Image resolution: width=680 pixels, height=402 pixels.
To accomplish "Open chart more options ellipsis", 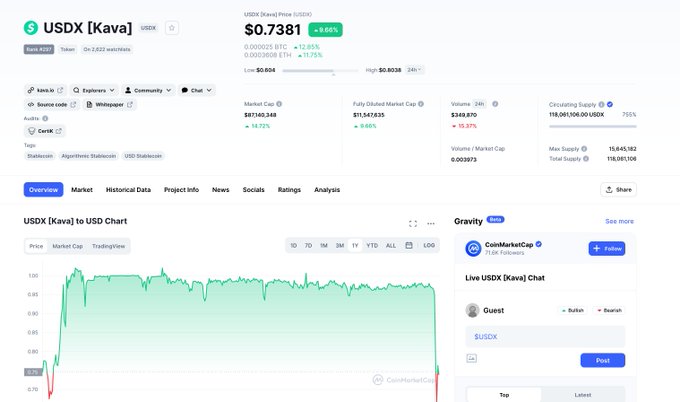I will (x=431, y=224).
